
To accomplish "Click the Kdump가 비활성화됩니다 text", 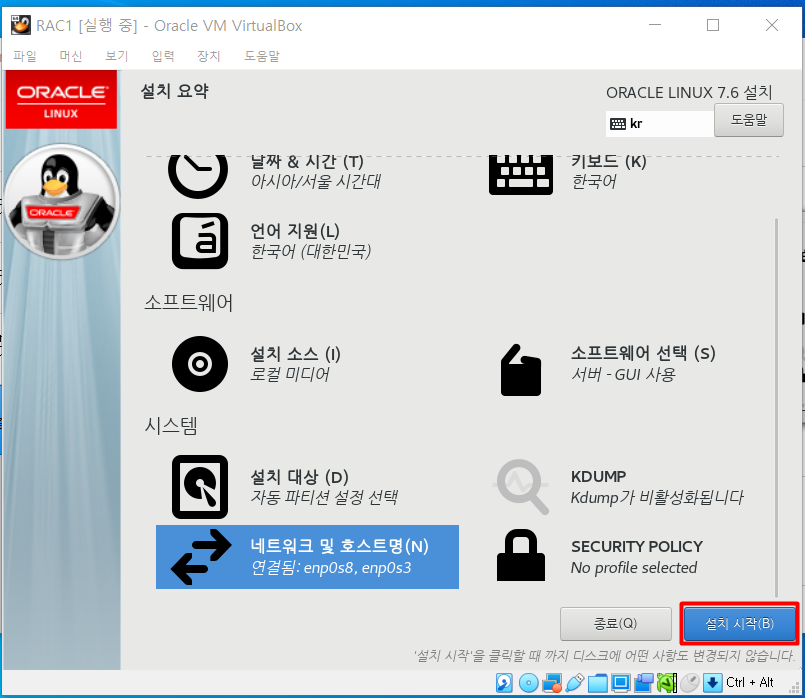I will pyautogui.click(x=657, y=497).
